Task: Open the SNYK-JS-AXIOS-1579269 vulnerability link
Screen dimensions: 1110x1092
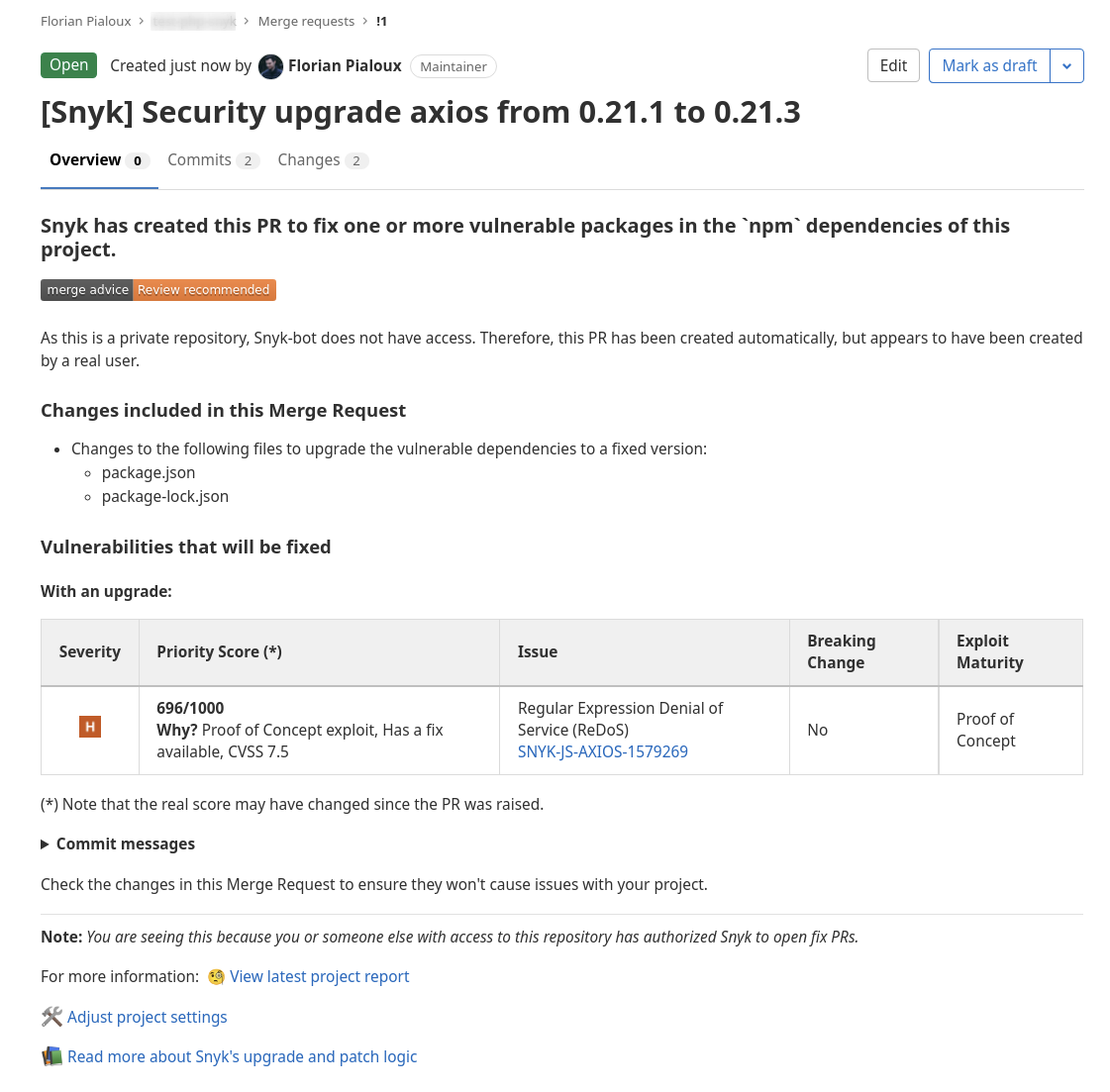Action: click(602, 751)
